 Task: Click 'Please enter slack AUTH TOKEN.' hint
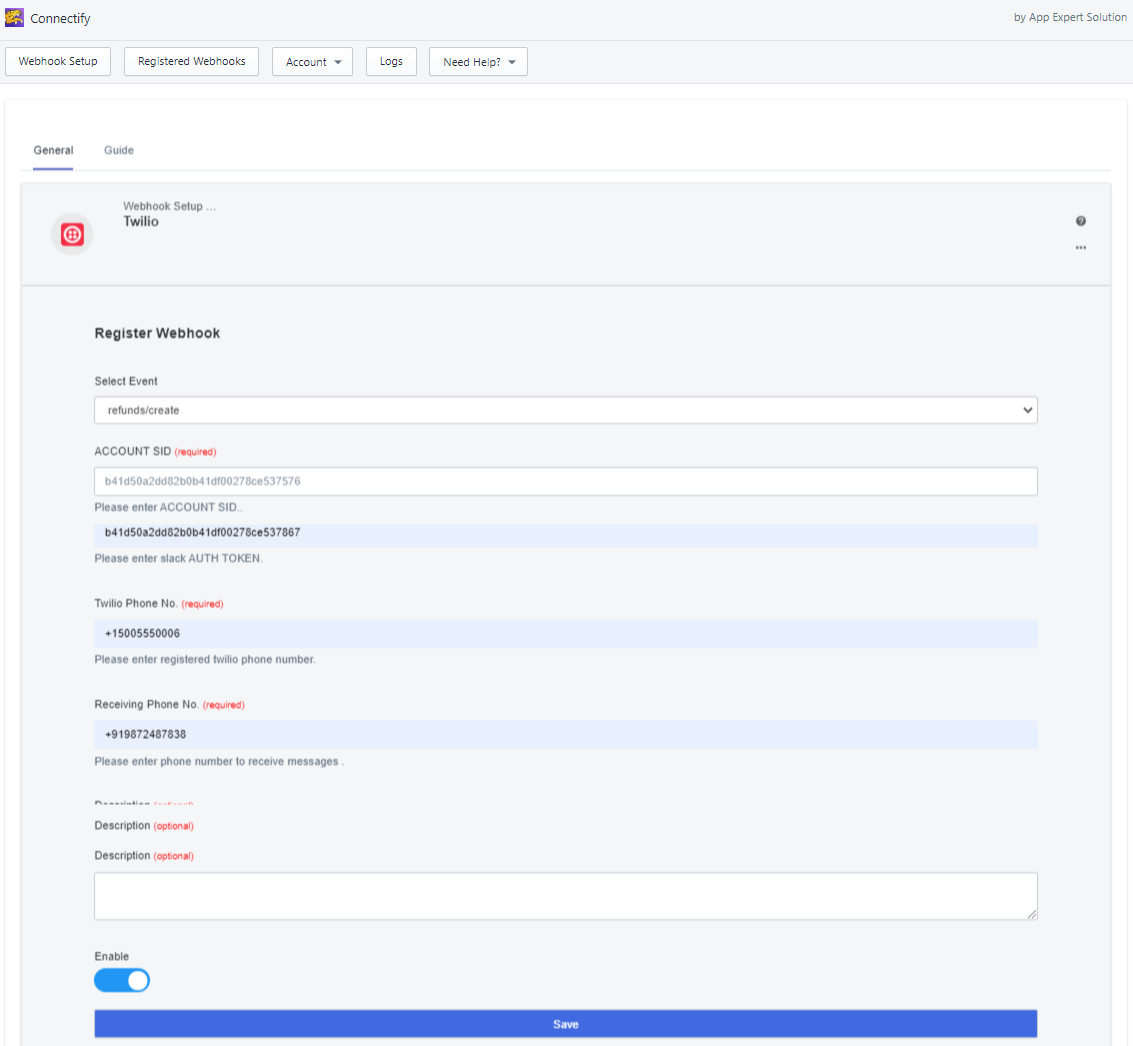point(178,558)
